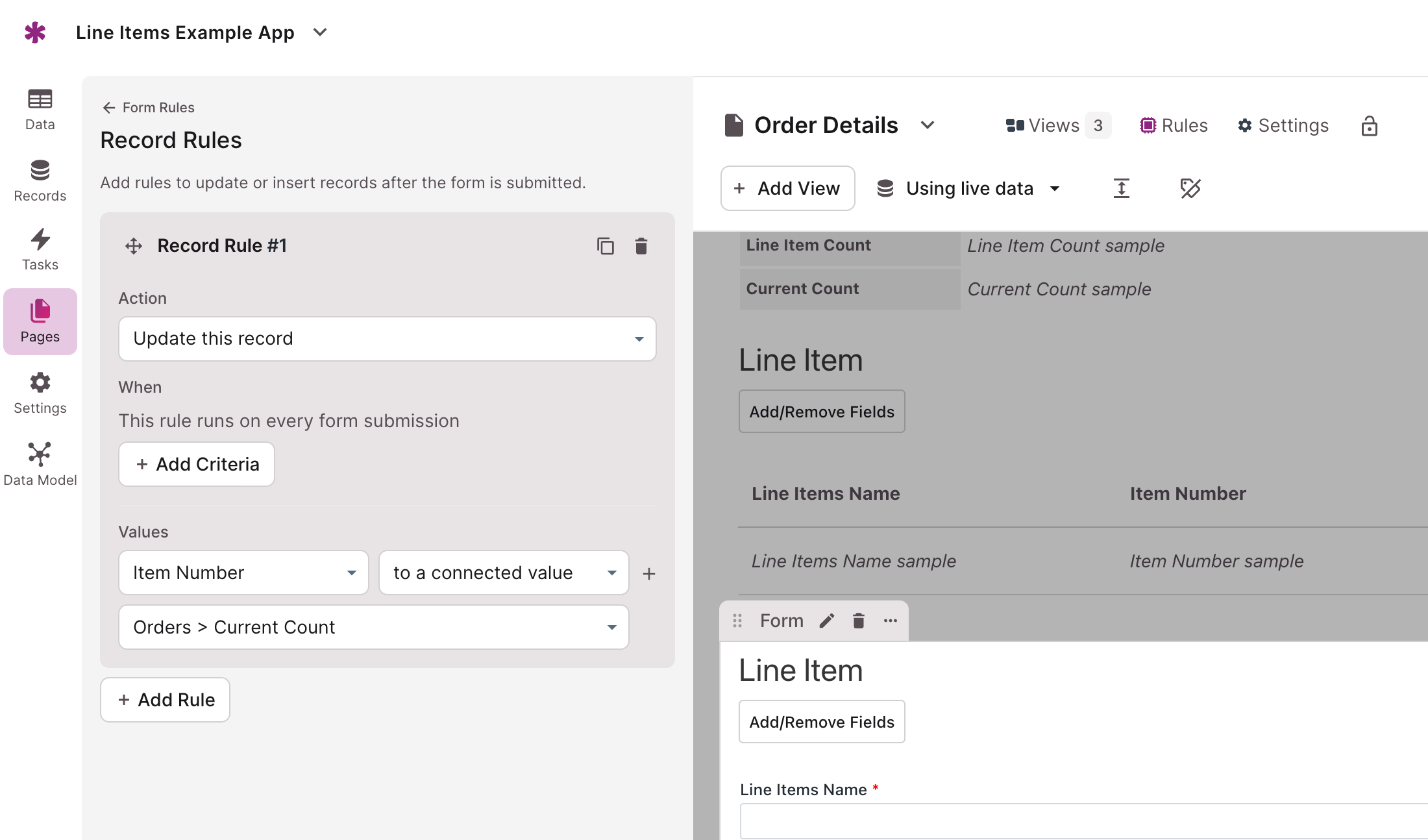
Task: Click the pencil-ruler design icon in the toolbar
Action: (x=1190, y=188)
